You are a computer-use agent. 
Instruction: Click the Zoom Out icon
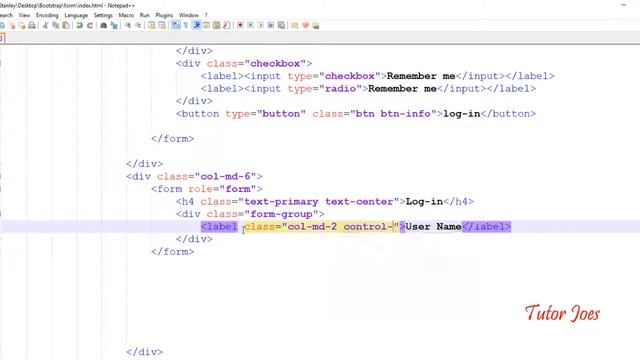coord(138,25)
